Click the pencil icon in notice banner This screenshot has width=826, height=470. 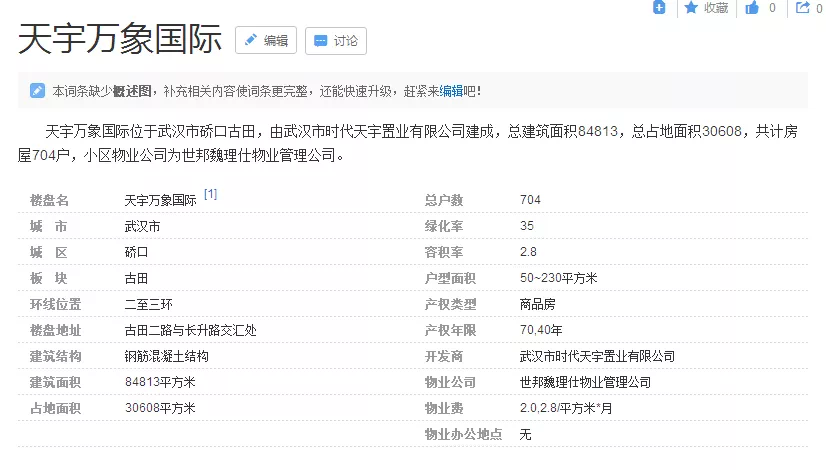[37, 91]
